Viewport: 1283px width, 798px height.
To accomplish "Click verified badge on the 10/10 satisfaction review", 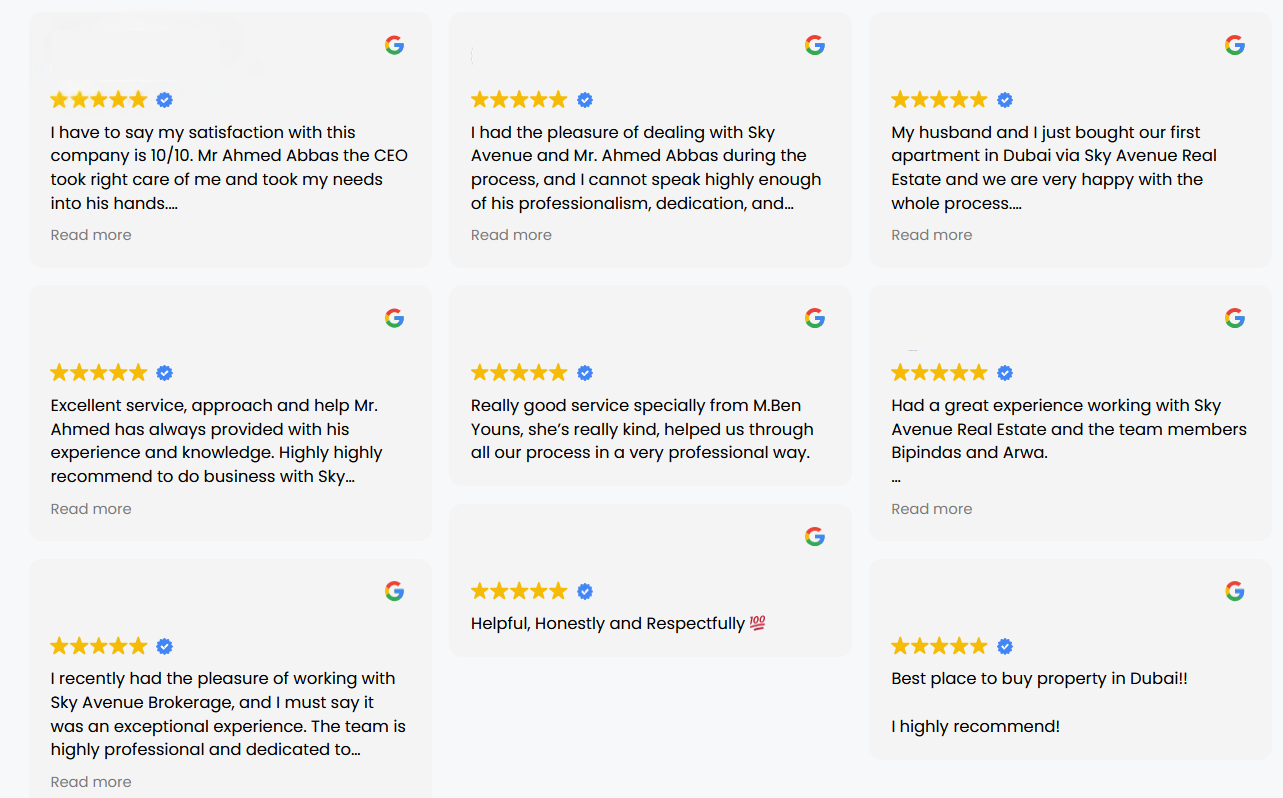I will [x=165, y=100].
